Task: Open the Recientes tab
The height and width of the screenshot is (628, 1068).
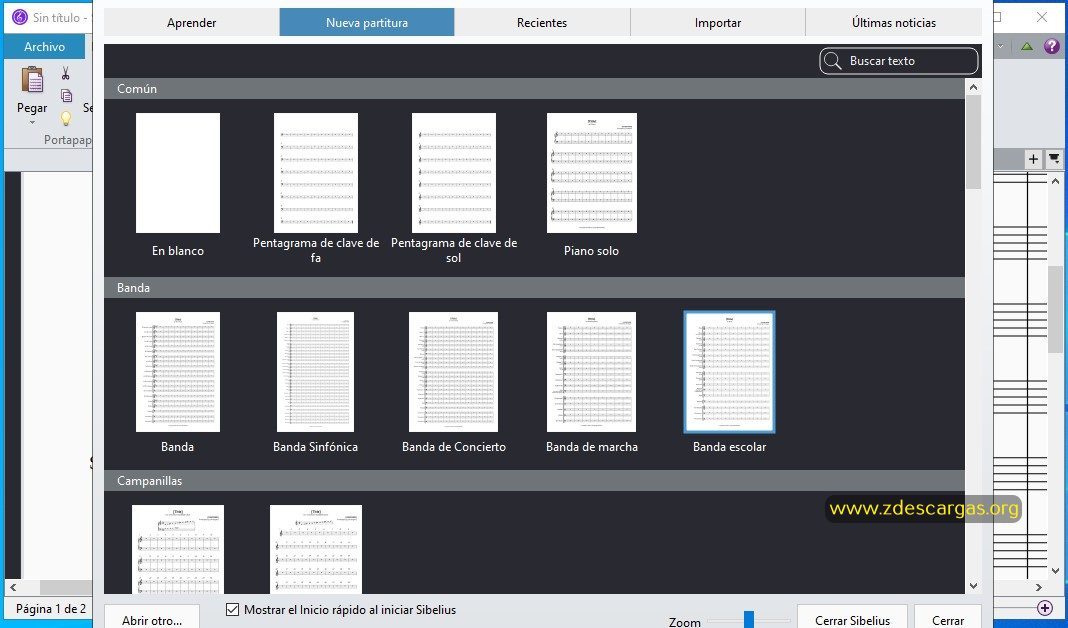Action: click(542, 22)
